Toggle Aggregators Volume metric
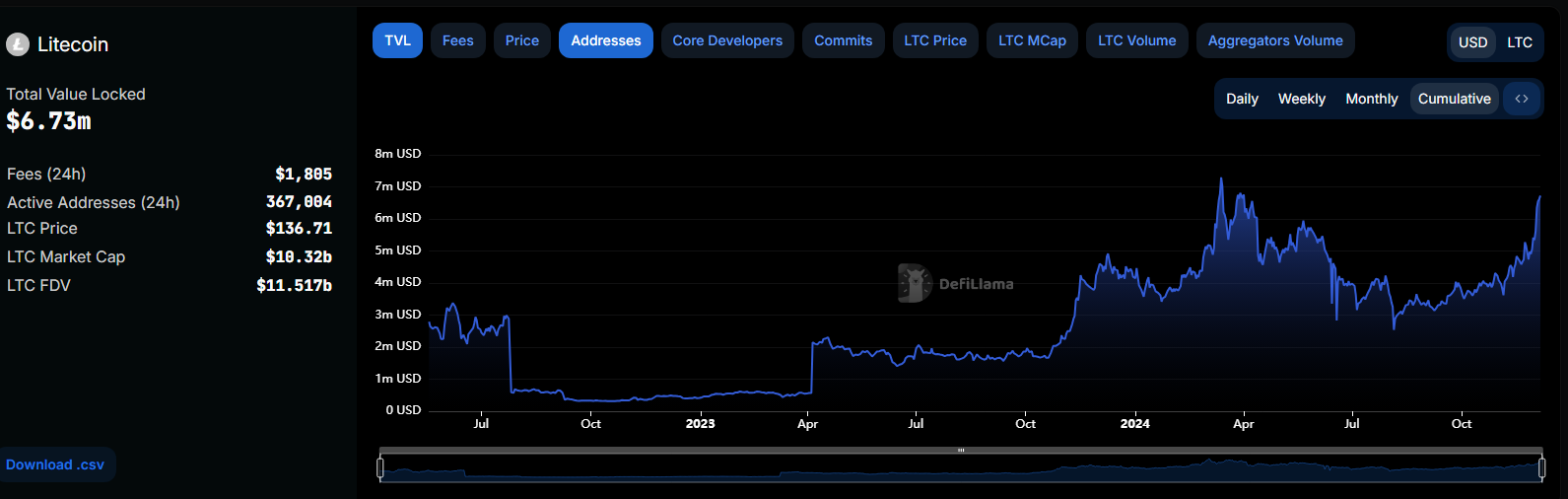The image size is (1568, 499). tap(1275, 40)
